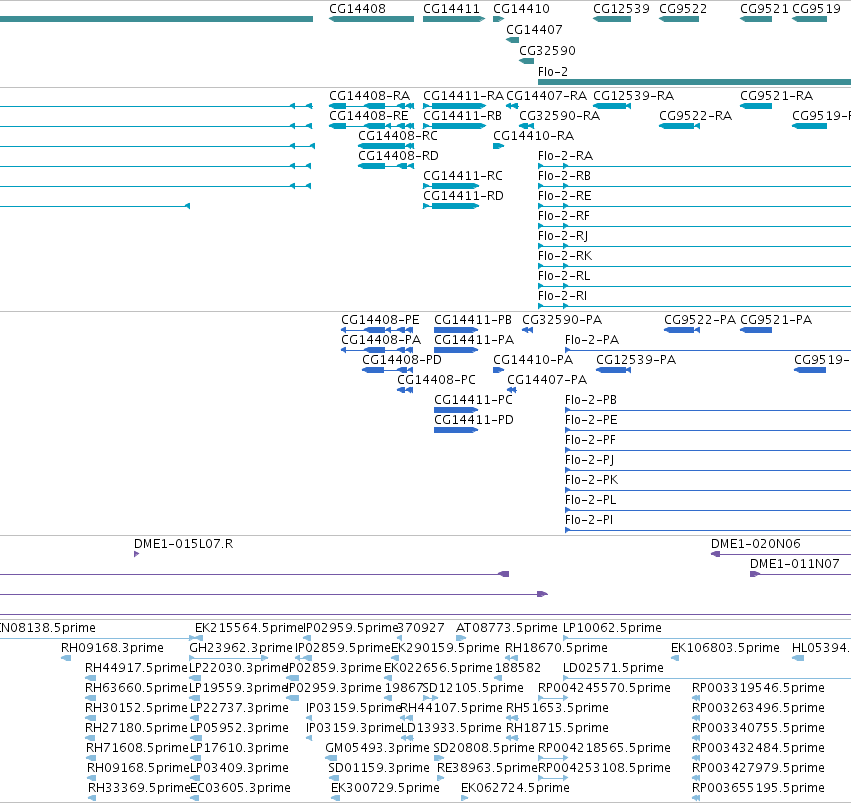Open transcript Flo-2-RK
Viewport: 851px width, 803px height.
[x=564, y=257]
